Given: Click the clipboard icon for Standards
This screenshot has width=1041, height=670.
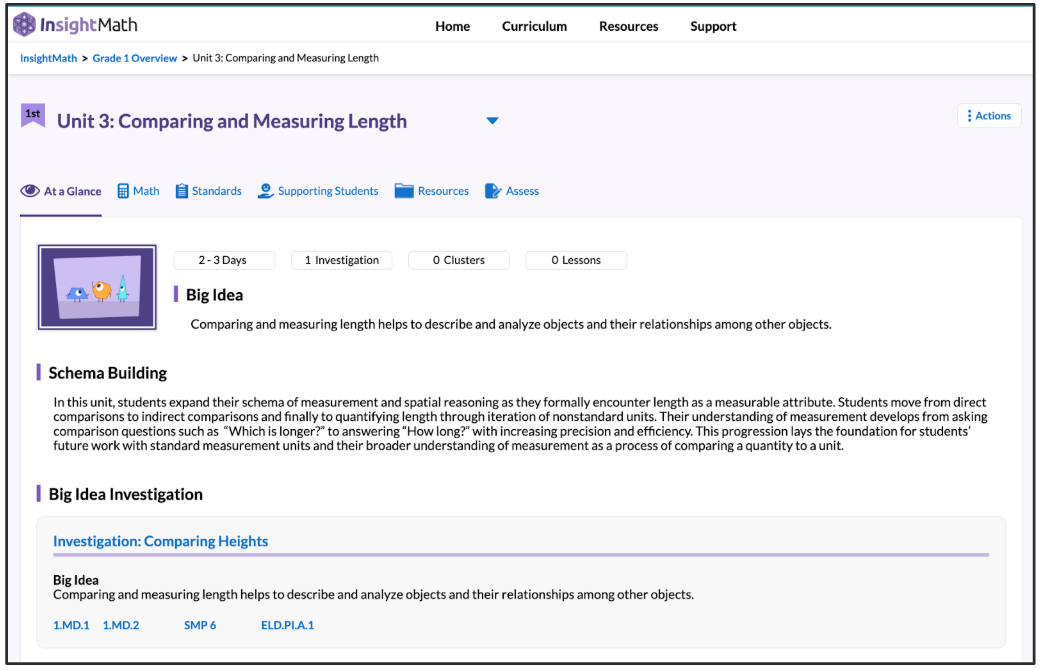Looking at the screenshot, I should point(181,191).
